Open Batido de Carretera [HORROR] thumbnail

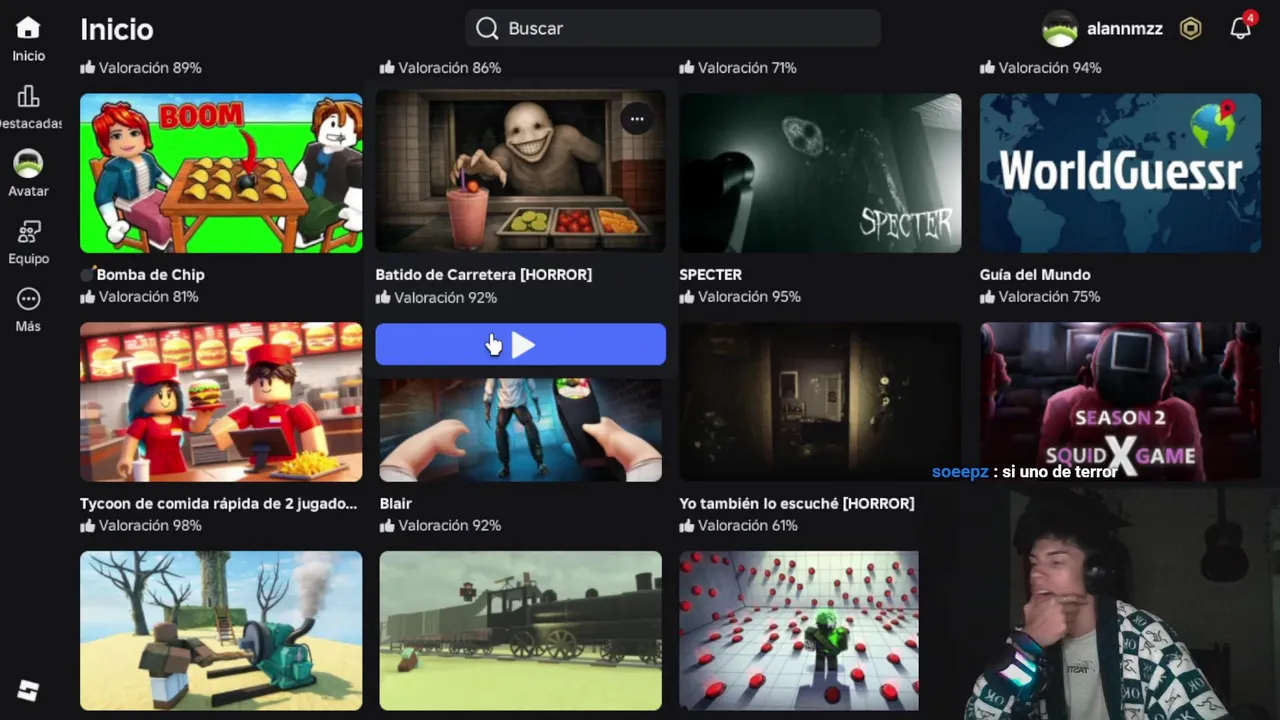point(520,171)
